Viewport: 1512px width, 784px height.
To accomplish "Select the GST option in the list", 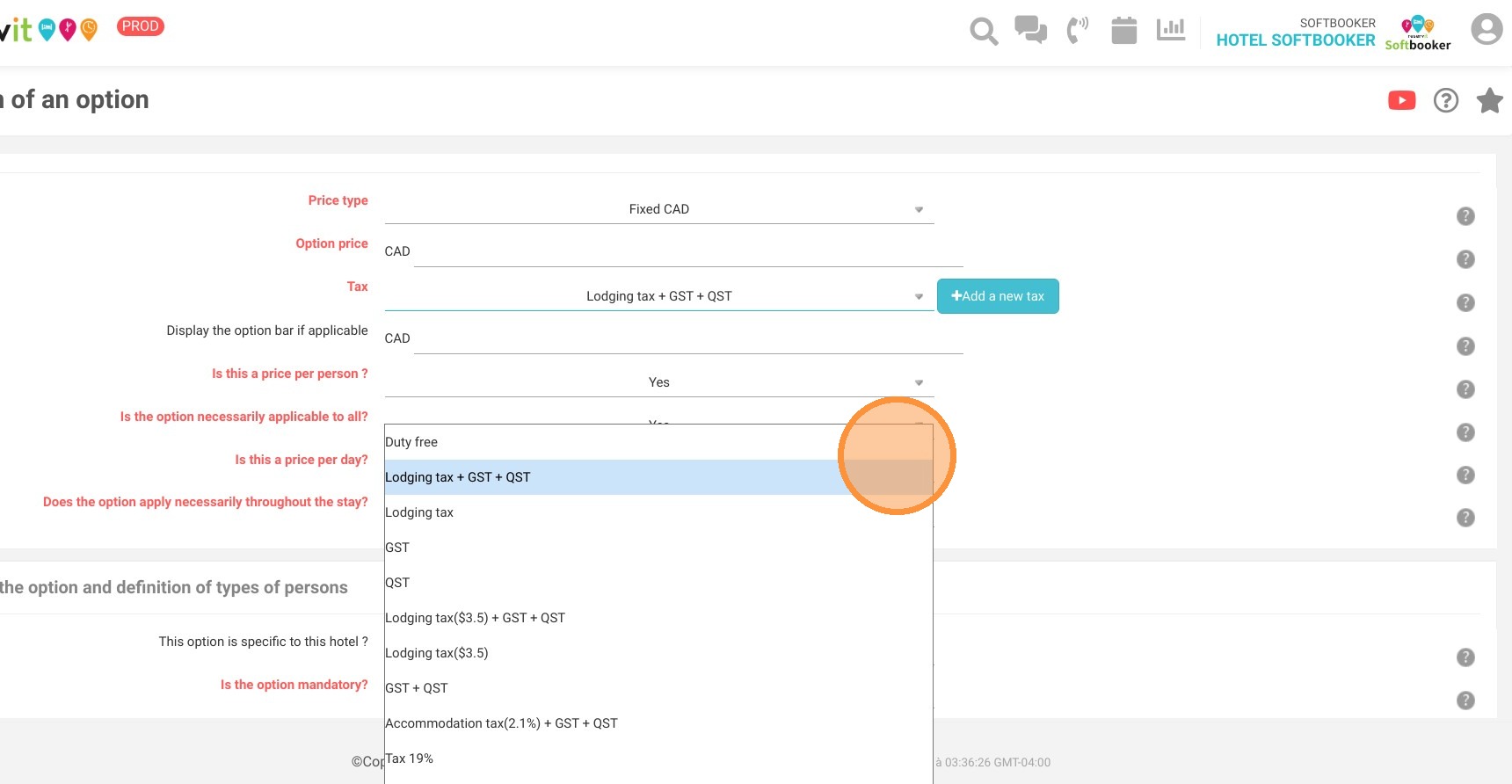I will (x=658, y=548).
